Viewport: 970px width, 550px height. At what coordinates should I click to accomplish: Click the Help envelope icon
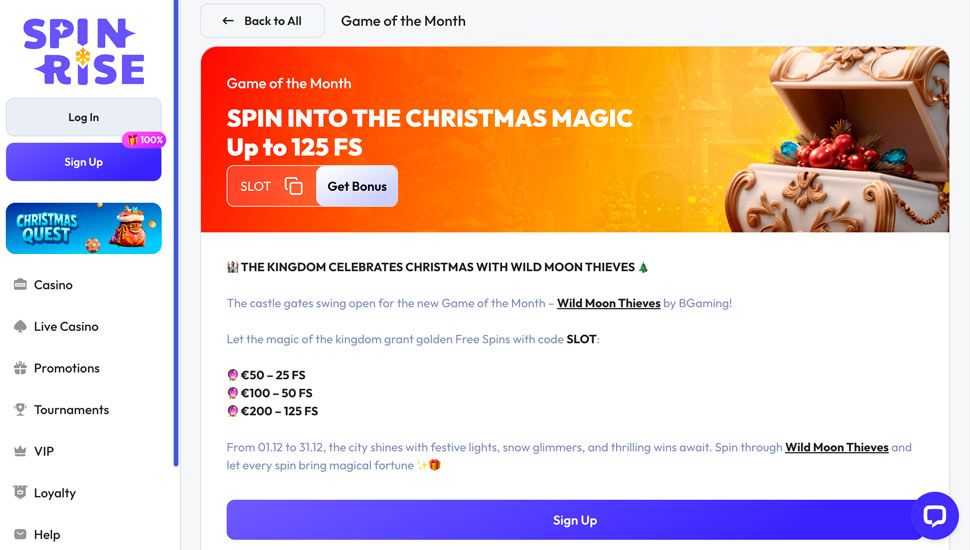tap(20, 535)
